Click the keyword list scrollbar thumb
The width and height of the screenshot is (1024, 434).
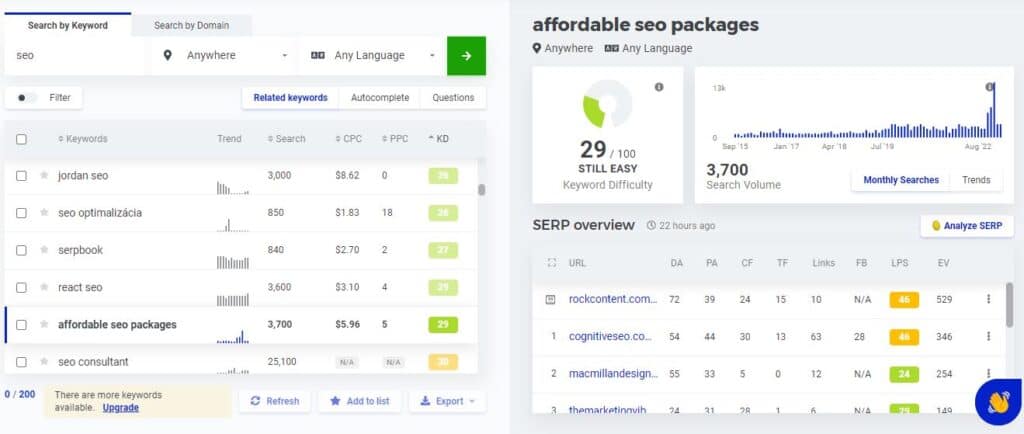(x=481, y=190)
